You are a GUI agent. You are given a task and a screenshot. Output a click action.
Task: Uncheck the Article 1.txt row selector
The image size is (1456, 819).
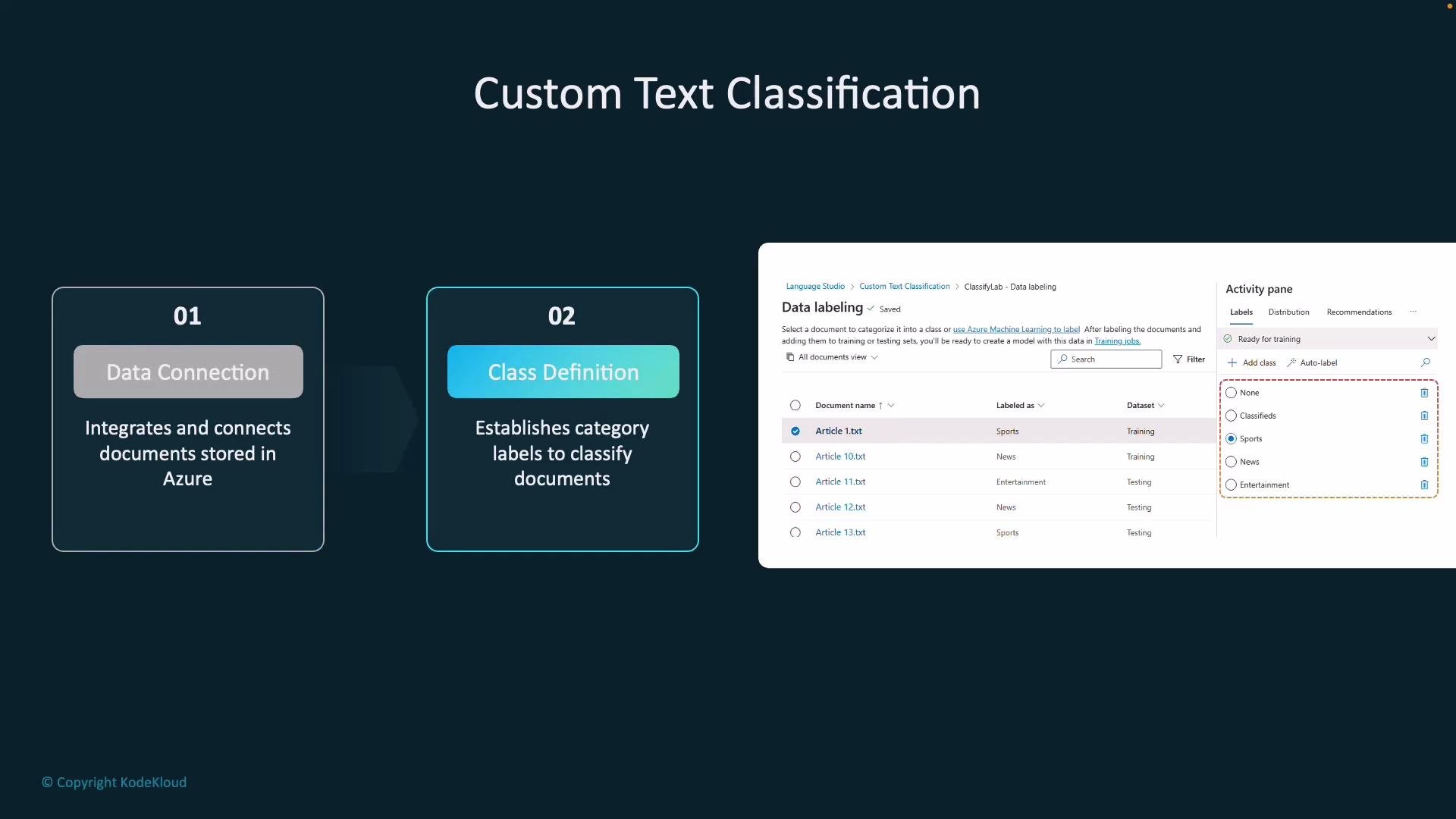tap(795, 431)
